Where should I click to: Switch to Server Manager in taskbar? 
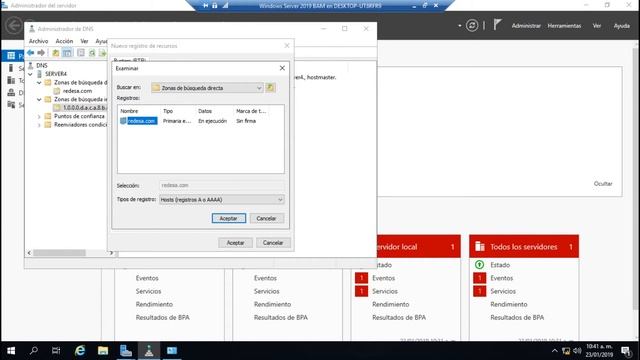coord(126,351)
